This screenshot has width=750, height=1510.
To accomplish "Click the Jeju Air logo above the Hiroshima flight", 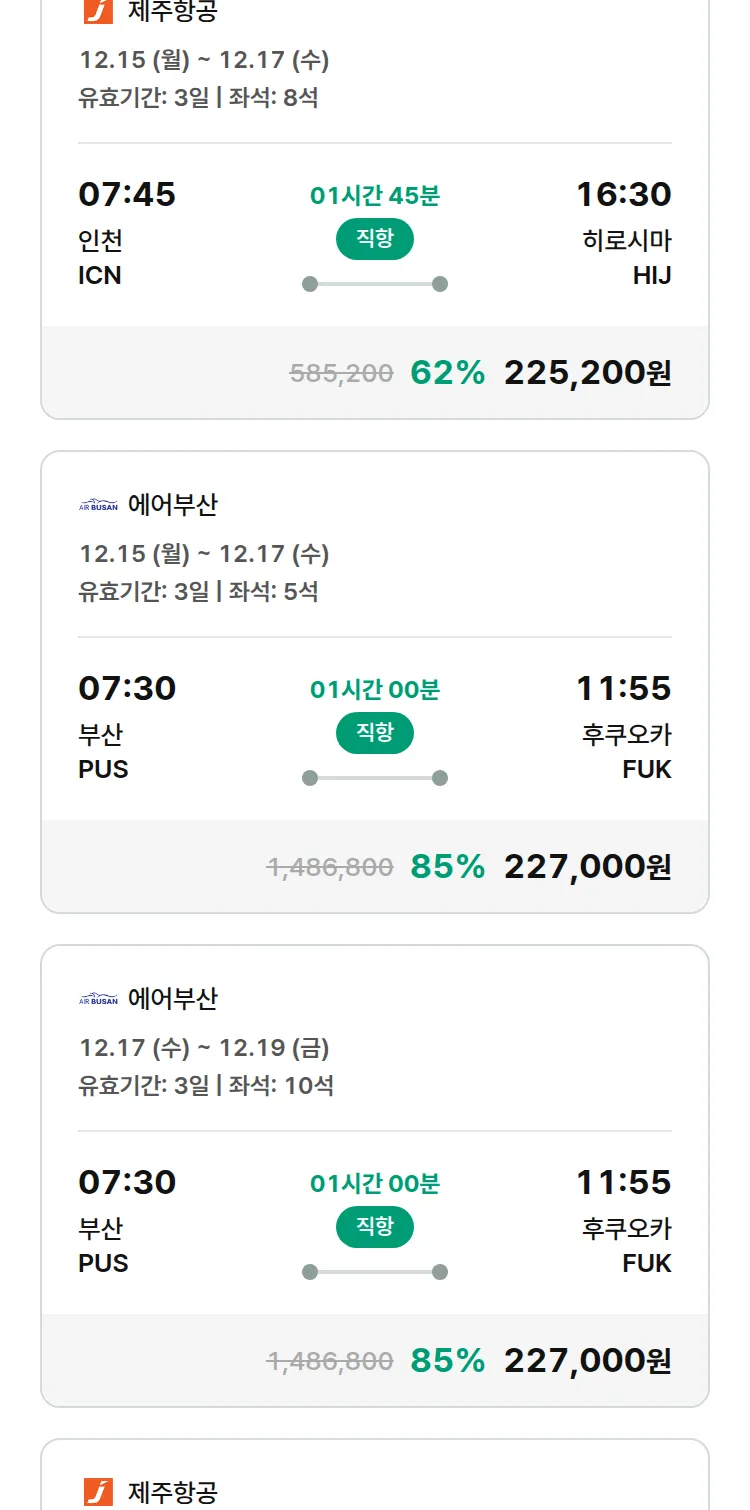I will click(98, 11).
